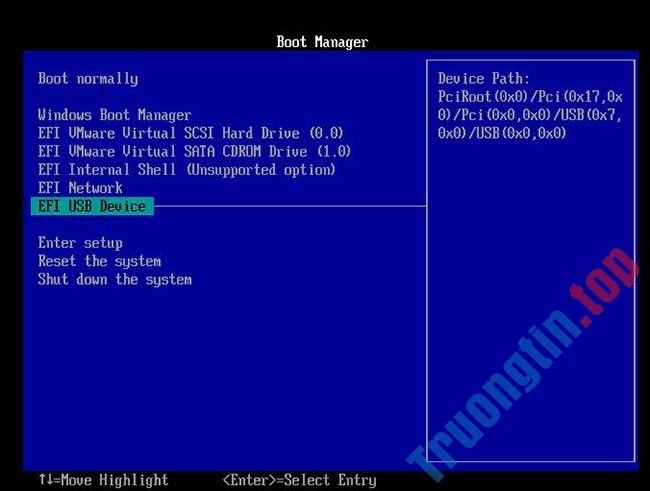Choose Windows Boot Manager entry
This screenshot has height=491, width=650.
coord(114,115)
